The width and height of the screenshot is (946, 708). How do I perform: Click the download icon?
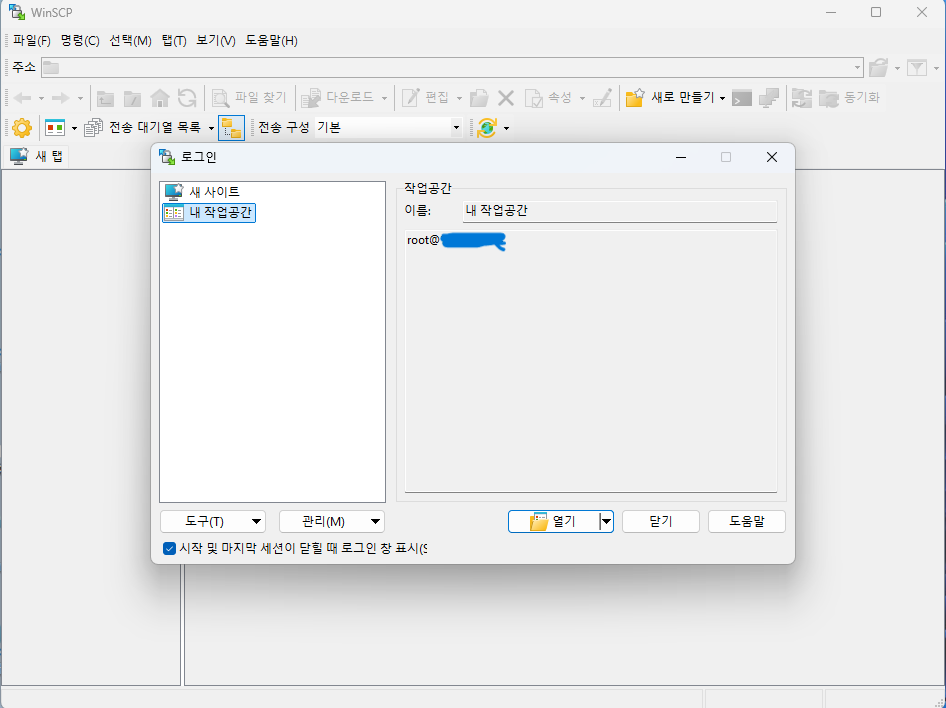click(x=311, y=98)
